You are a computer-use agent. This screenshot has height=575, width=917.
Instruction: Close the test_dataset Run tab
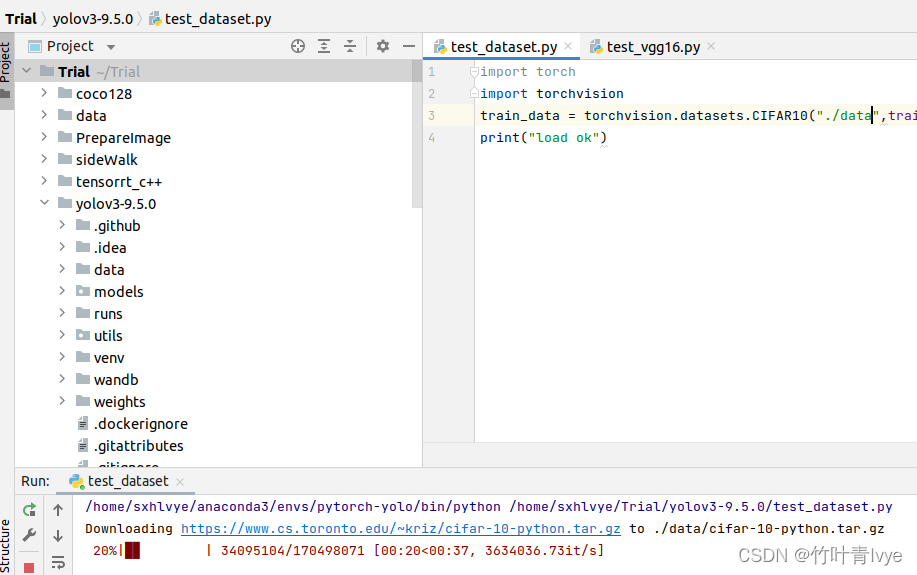(180, 482)
